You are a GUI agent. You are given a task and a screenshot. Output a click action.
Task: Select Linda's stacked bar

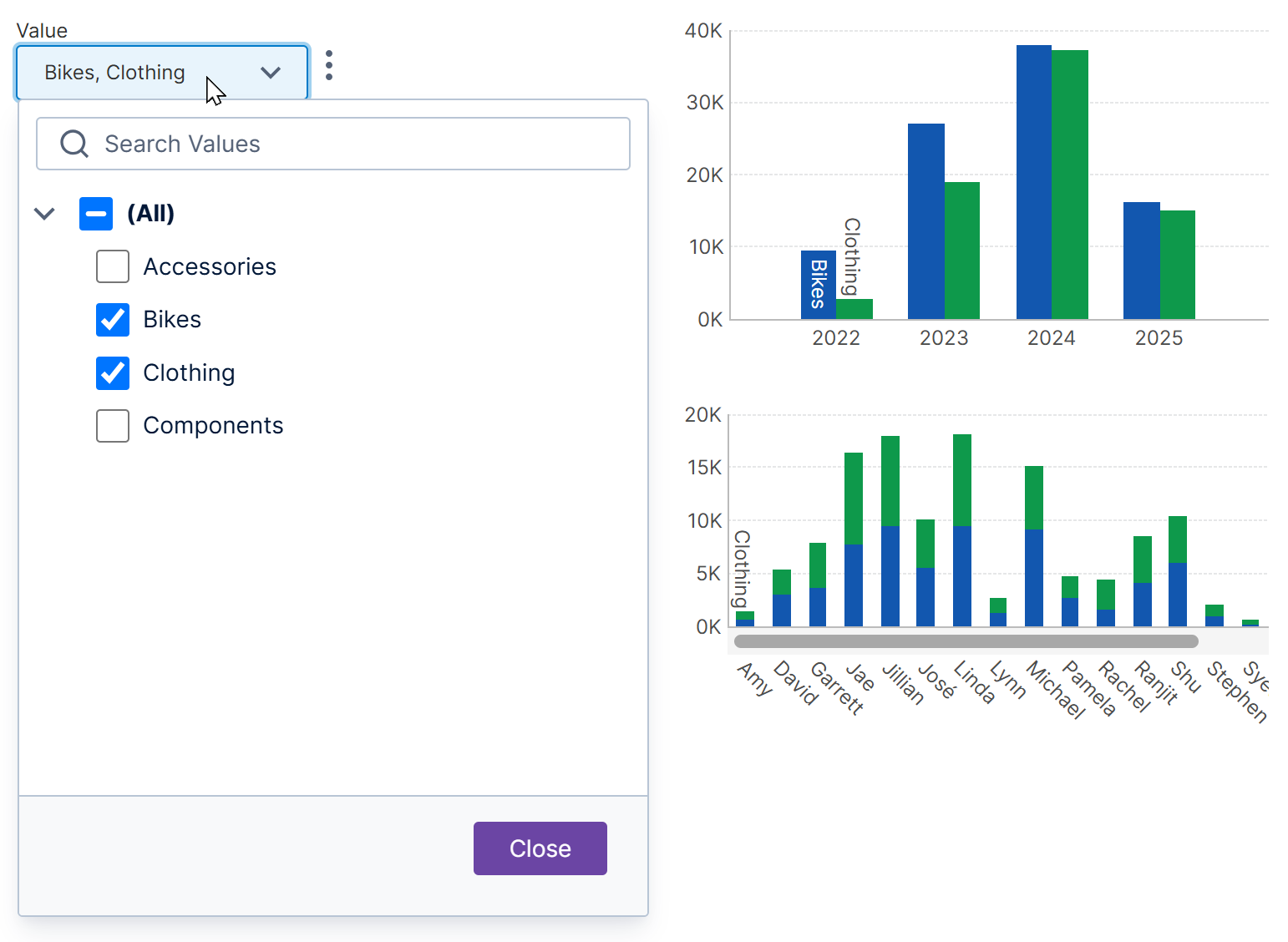pos(962,530)
